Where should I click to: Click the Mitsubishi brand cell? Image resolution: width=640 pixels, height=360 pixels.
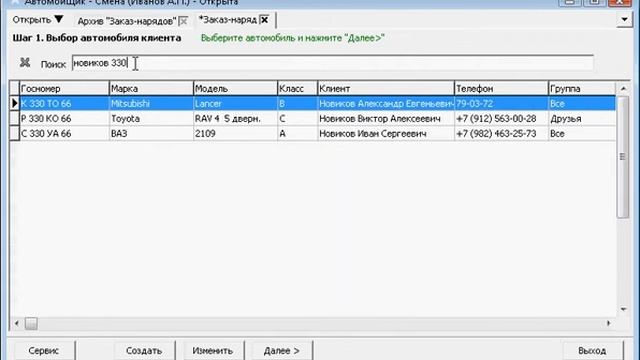pyautogui.click(x=151, y=104)
